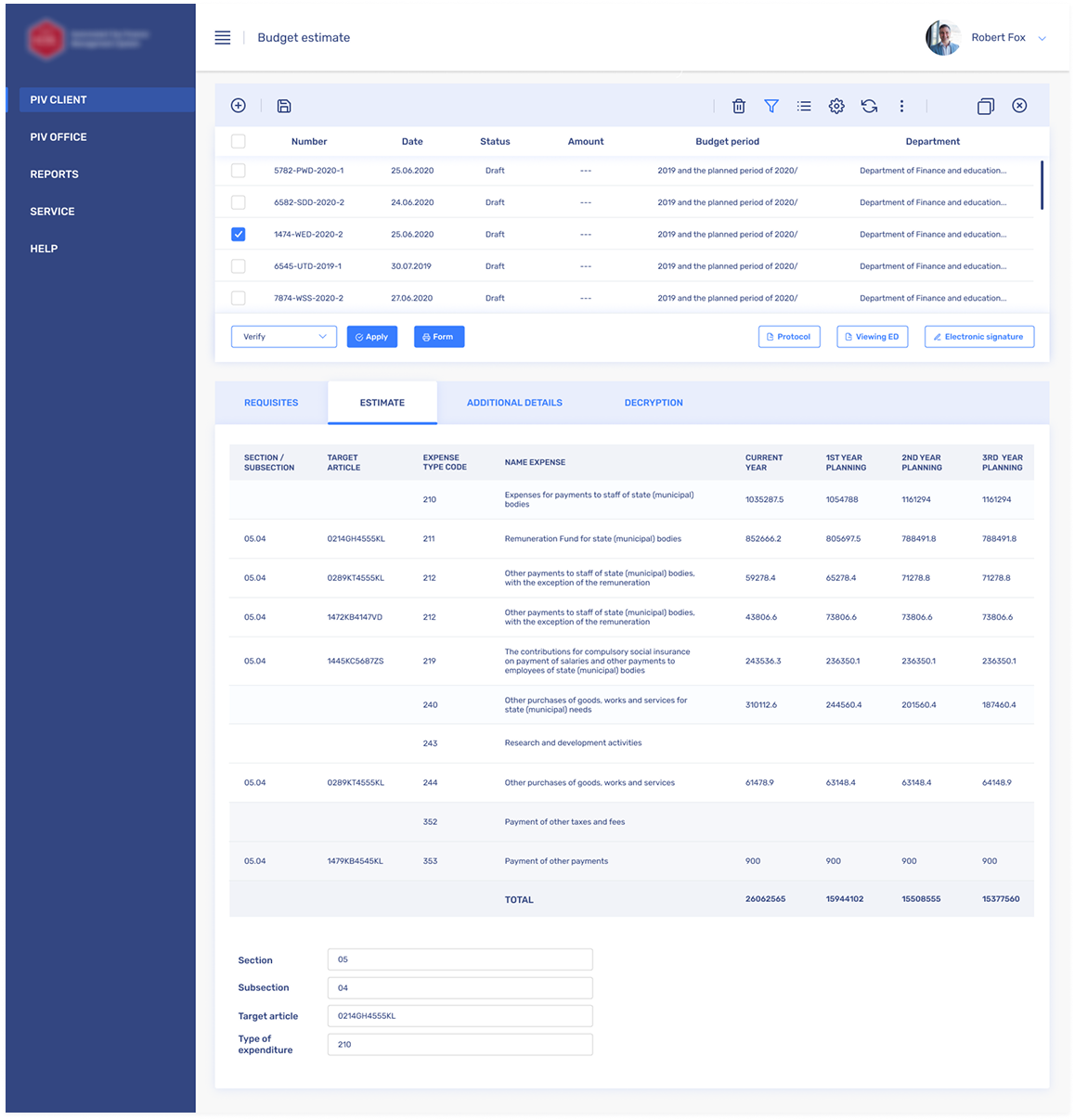Click the Amount column header
The image size is (1075, 1120).
click(586, 142)
